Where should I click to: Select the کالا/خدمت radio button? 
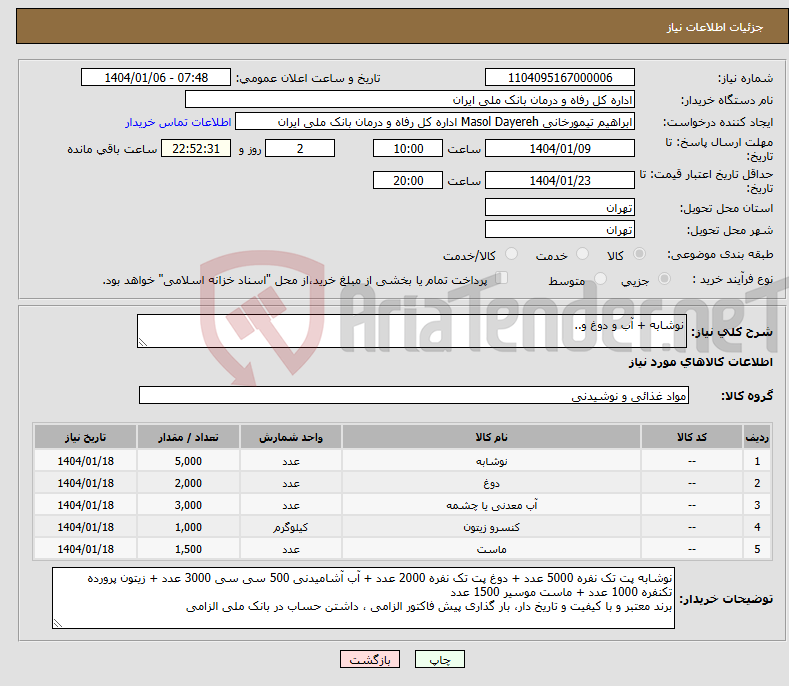tap(511, 254)
